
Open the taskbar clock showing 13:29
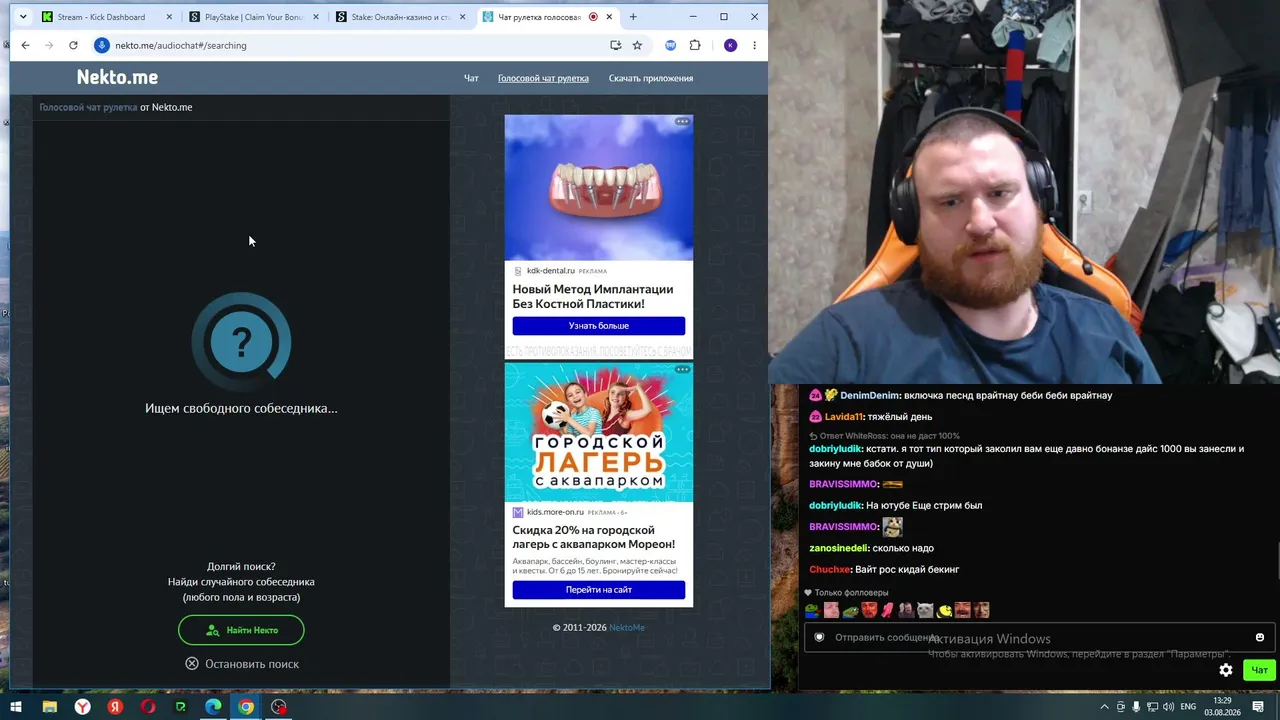(1222, 707)
